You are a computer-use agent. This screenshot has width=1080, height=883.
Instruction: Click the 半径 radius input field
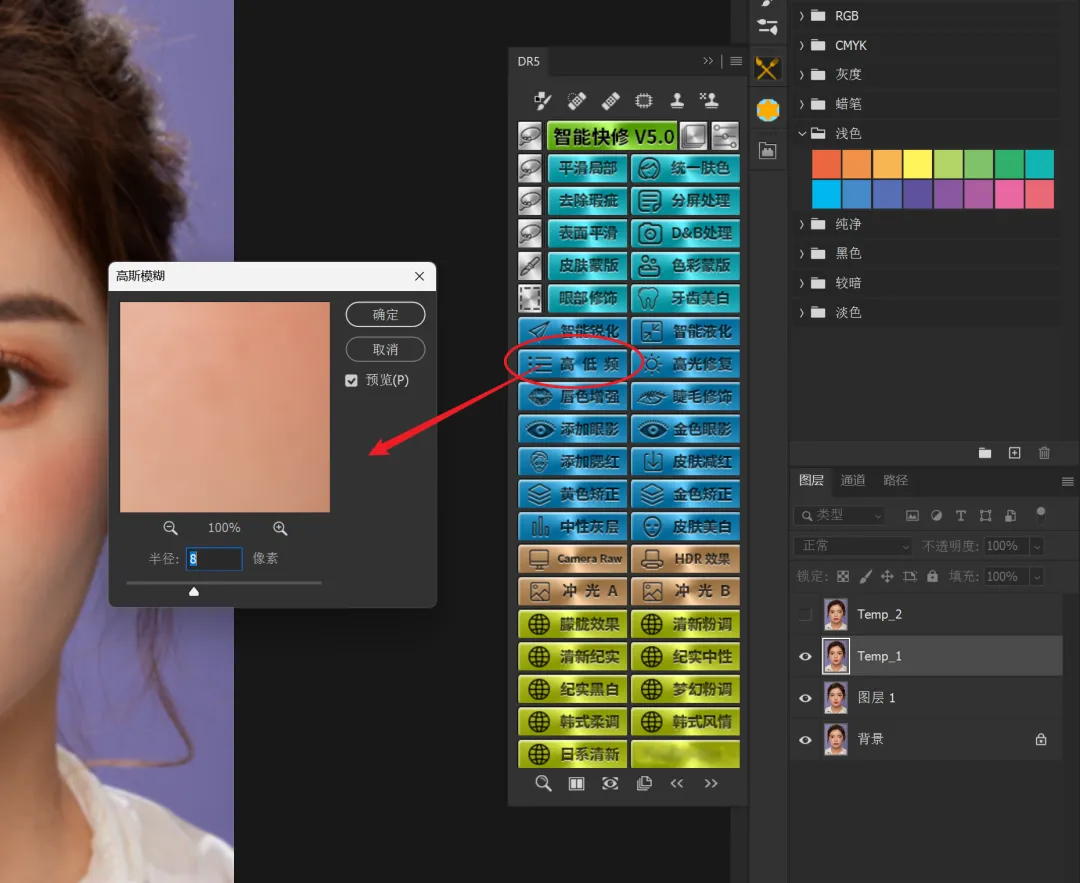[x=214, y=559]
